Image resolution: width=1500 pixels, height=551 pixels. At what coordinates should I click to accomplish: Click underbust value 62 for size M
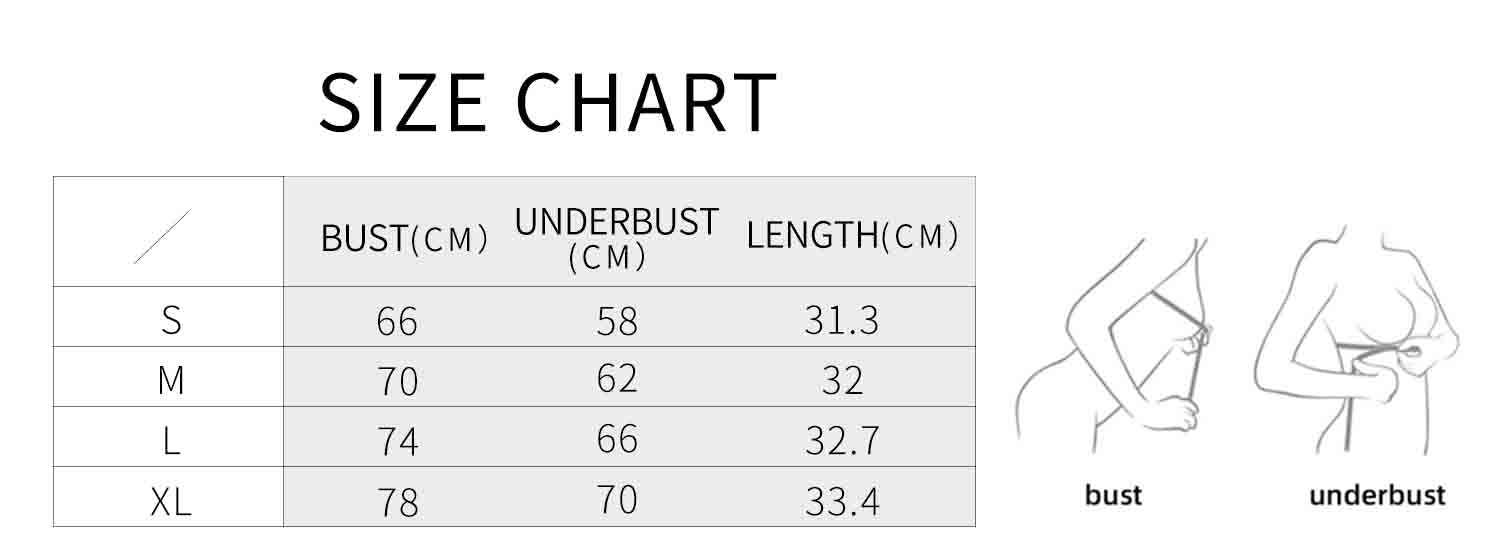[616, 379]
